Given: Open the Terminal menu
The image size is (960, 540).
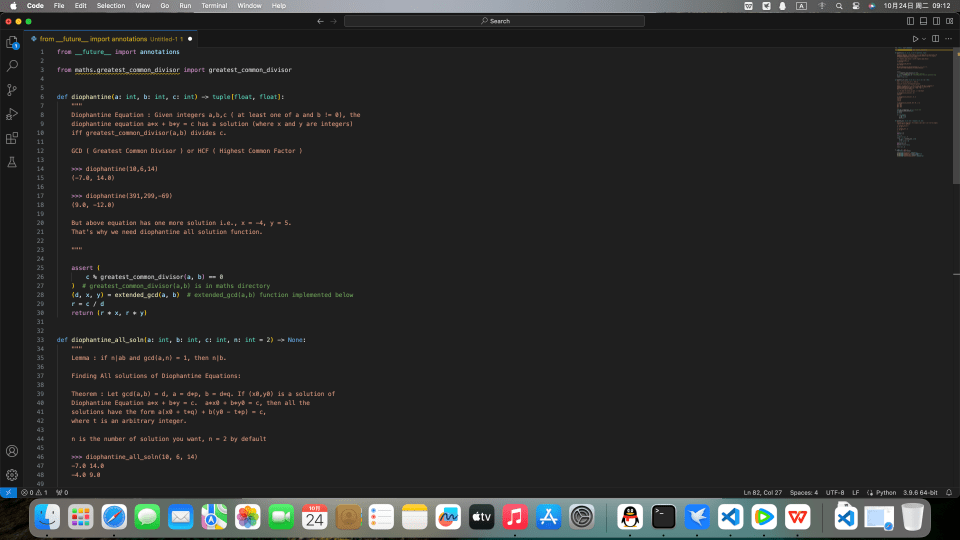Looking at the screenshot, I should [214, 6].
